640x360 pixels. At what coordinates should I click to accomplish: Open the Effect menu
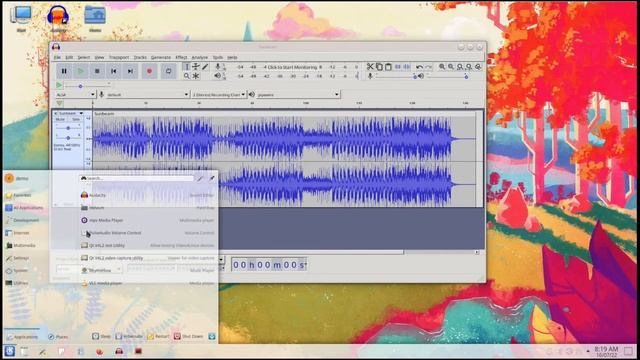pyautogui.click(x=181, y=58)
